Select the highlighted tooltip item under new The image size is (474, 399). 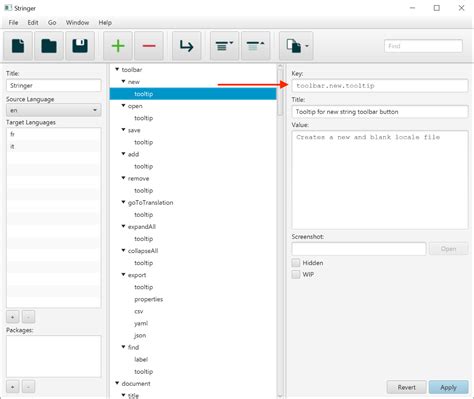click(x=193, y=94)
